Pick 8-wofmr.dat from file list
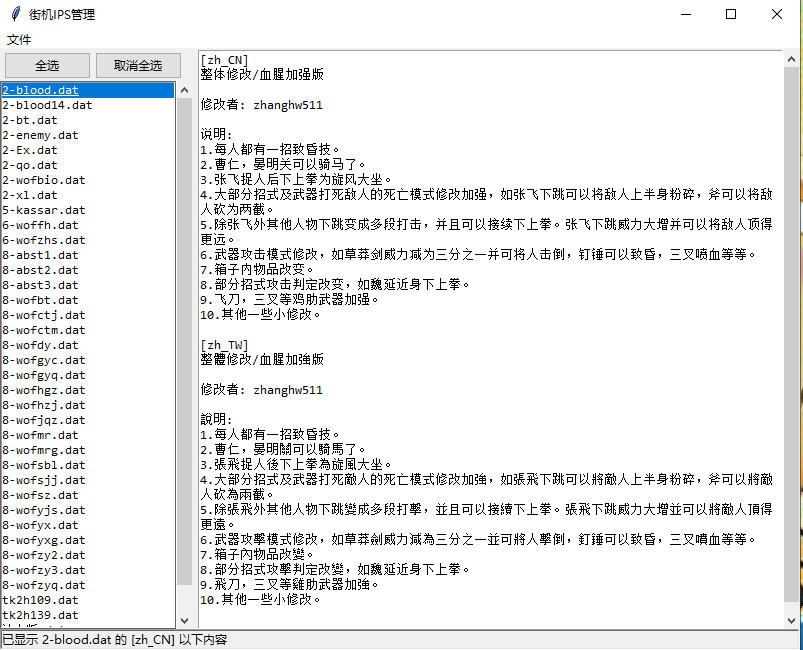This screenshot has height=650, width=803. (x=40, y=435)
